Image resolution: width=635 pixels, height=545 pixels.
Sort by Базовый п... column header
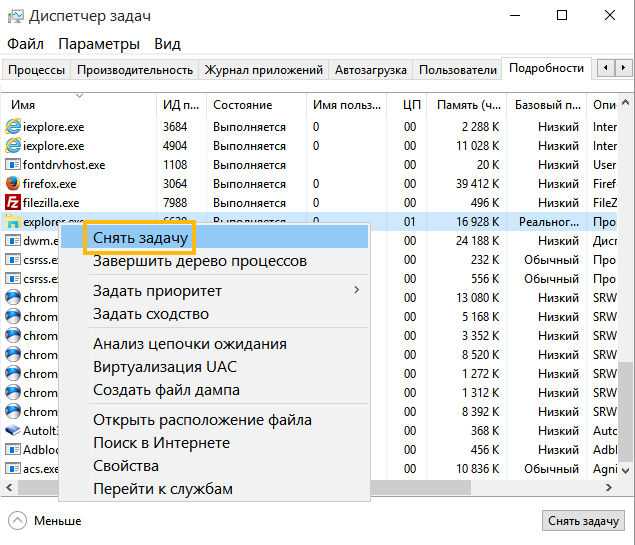548,105
